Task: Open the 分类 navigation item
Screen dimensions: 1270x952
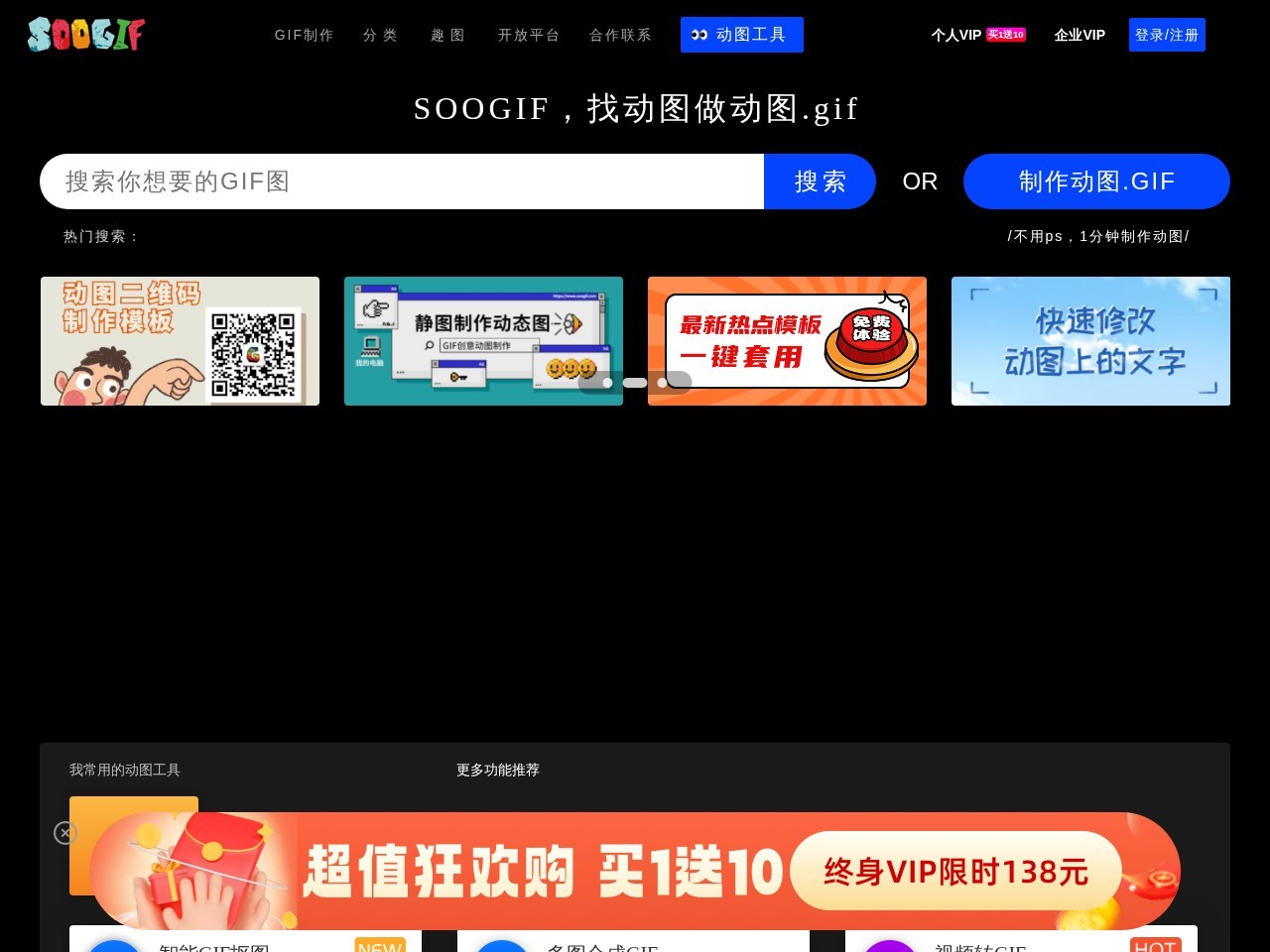Action: pos(380,35)
